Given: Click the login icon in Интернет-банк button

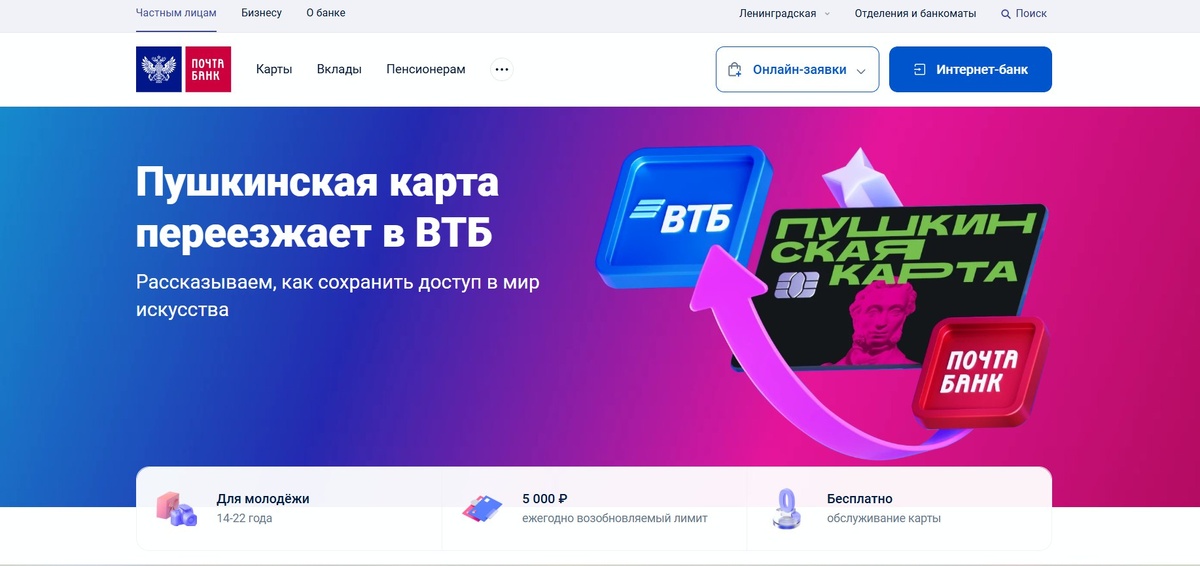Looking at the screenshot, I should [x=920, y=70].
